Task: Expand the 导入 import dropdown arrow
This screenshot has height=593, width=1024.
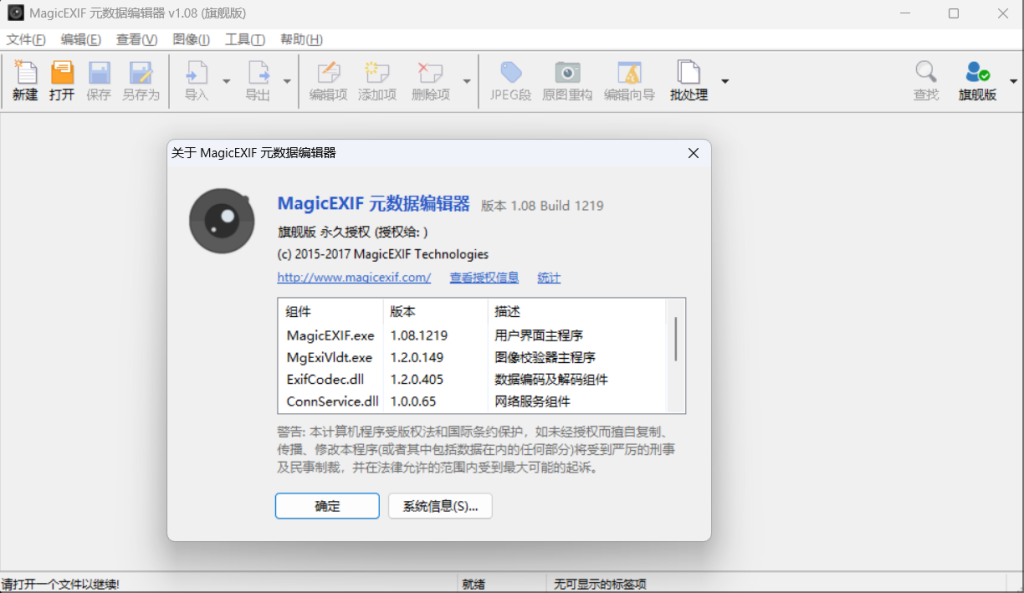Action: pyautogui.click(x=225, y=83)
